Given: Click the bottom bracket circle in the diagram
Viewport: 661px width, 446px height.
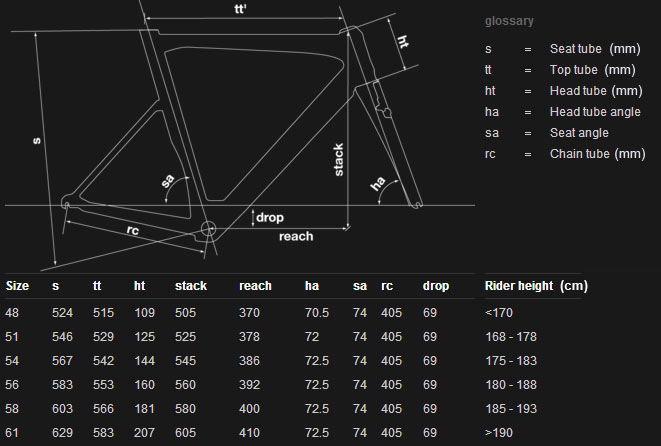Looking at the screenshot, I should pos(208,229).
